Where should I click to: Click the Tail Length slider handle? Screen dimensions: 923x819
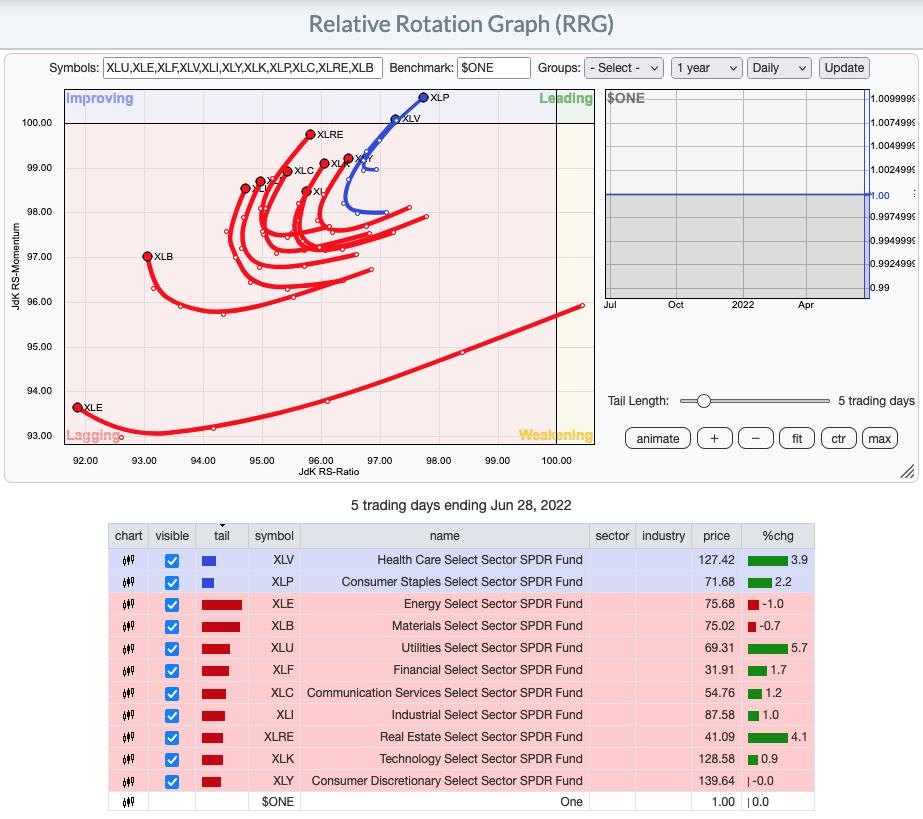click(x=703, y=401)
